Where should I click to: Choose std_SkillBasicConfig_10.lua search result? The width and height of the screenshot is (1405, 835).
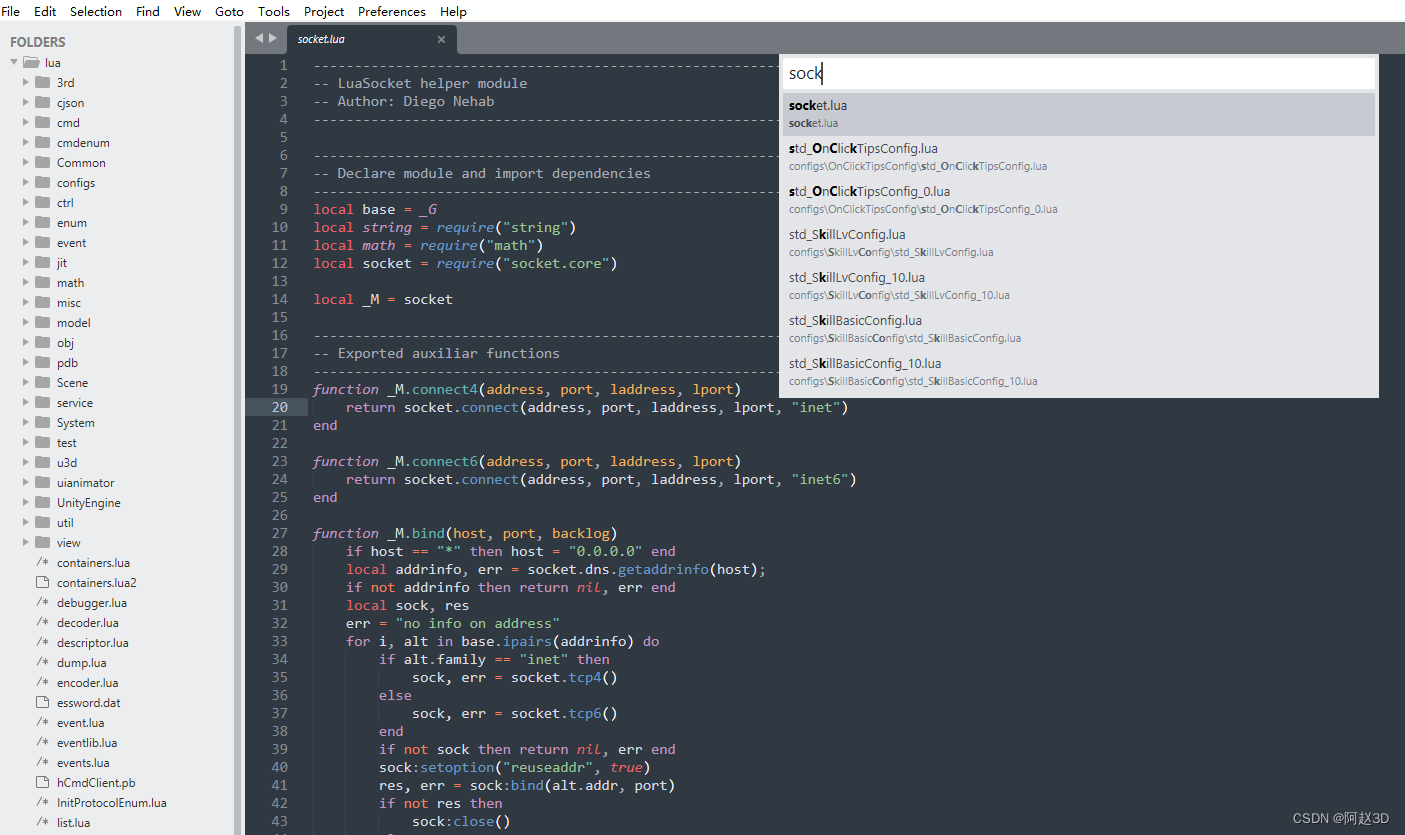tap(1079, 372)
